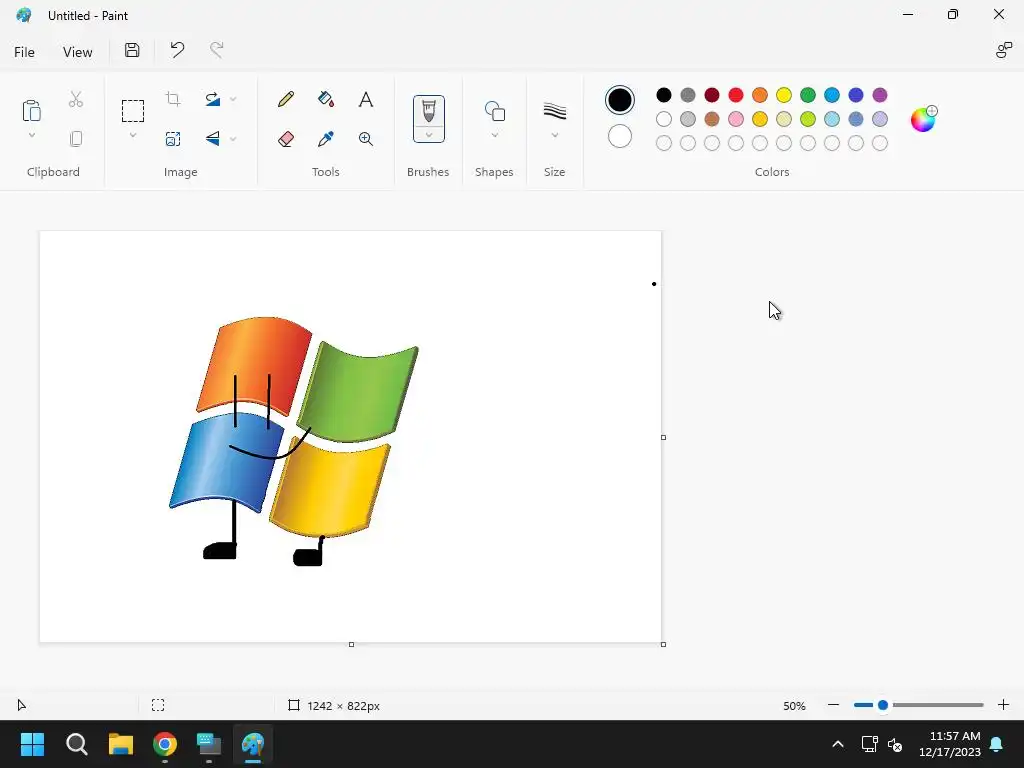Pick the turquoise blue swatch in top row
1024x768 pixels.
pos(832,95)
